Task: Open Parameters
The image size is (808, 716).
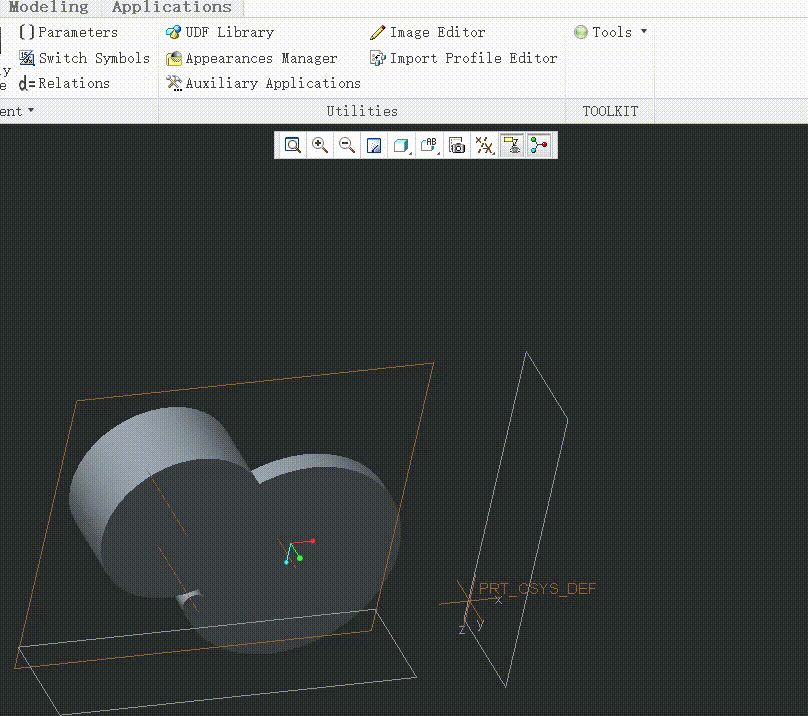Action: pyautogui.click(x=78, y=32)
